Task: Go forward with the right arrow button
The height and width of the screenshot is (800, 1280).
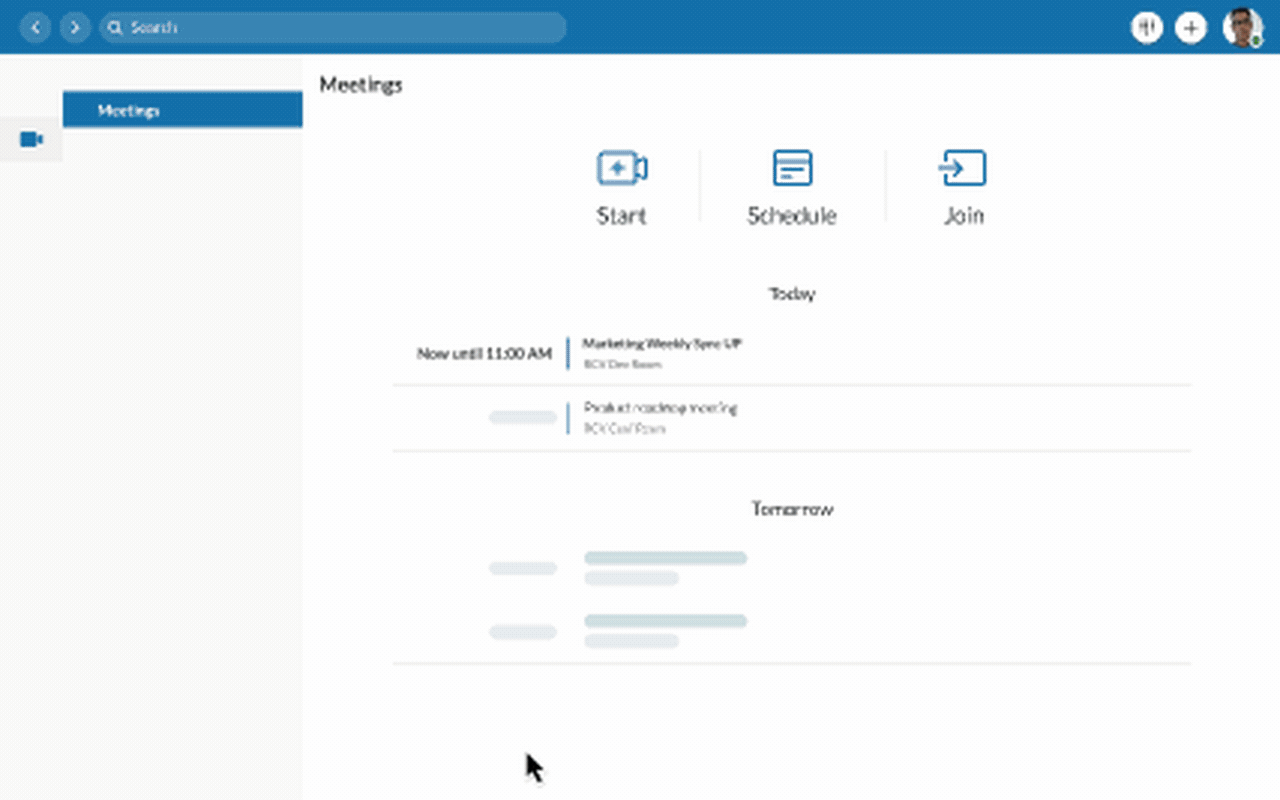Action: click(x=75, y=28)
